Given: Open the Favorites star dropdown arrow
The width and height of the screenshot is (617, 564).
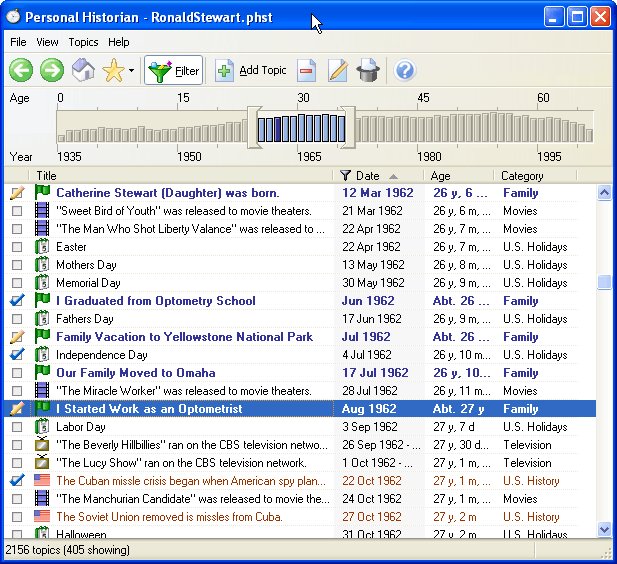Looking at the screenshot, I should 131,71.
